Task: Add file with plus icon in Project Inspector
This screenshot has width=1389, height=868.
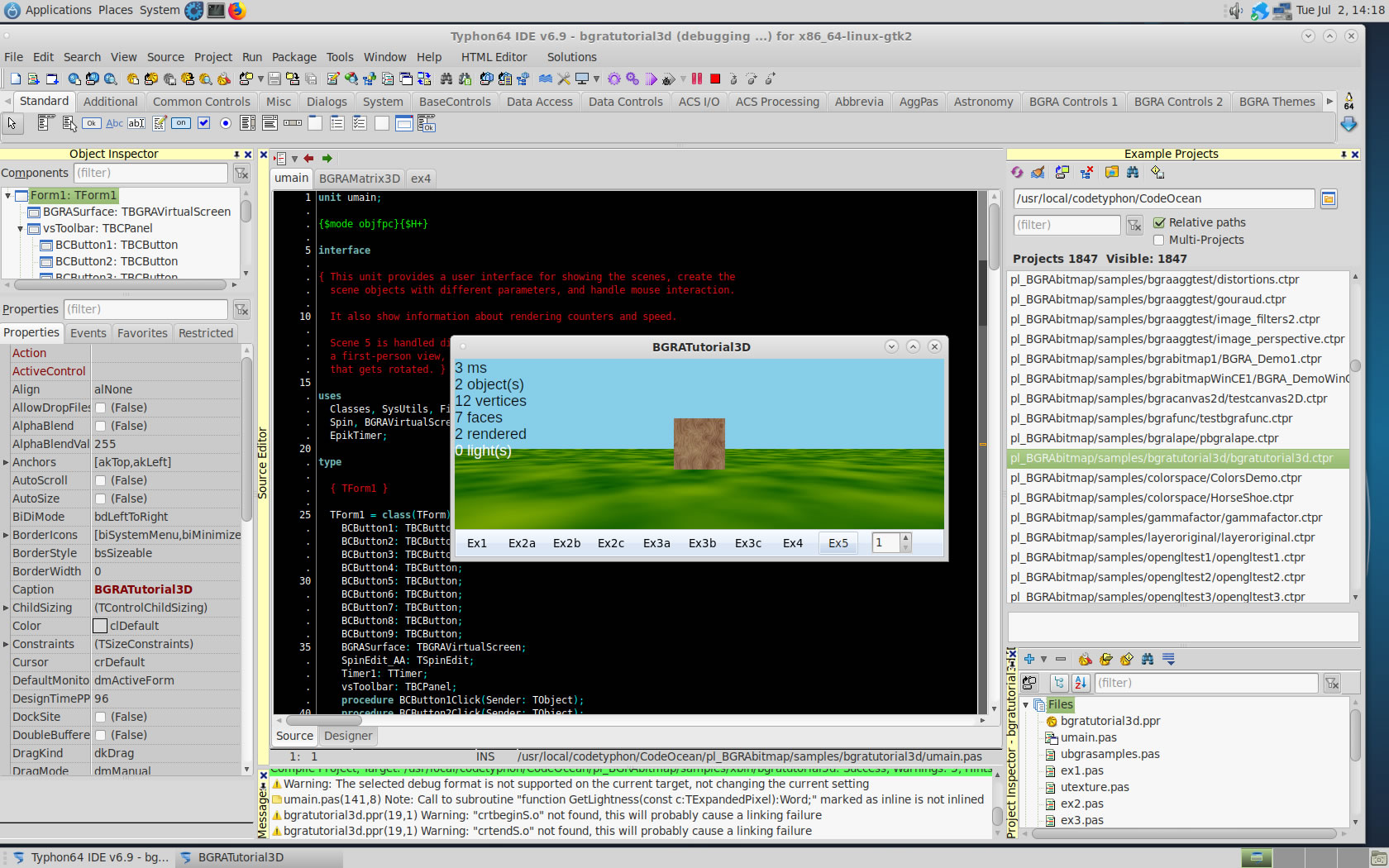Action: point(1029,659)
